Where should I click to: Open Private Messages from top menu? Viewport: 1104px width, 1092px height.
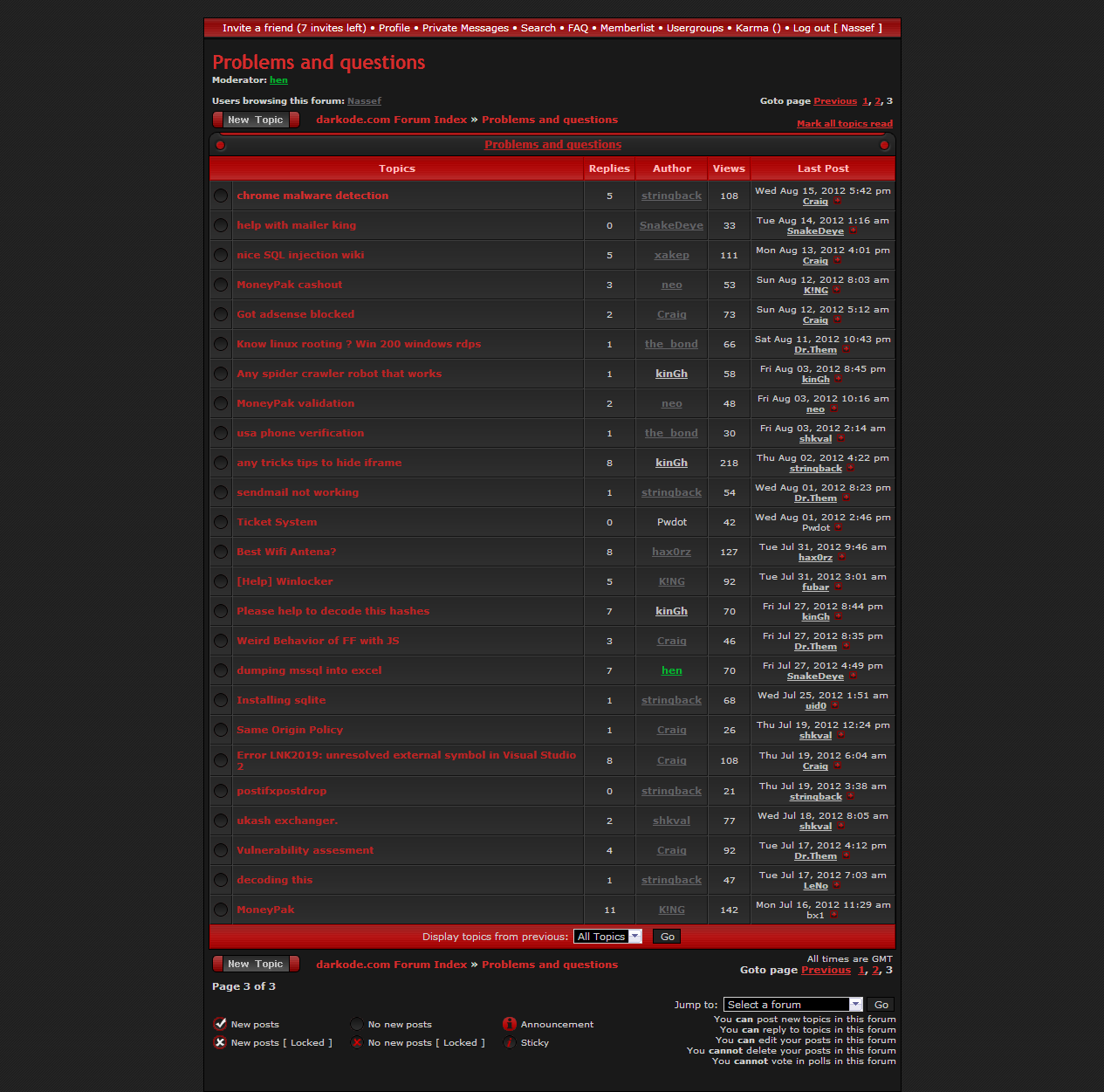point(465,28)
